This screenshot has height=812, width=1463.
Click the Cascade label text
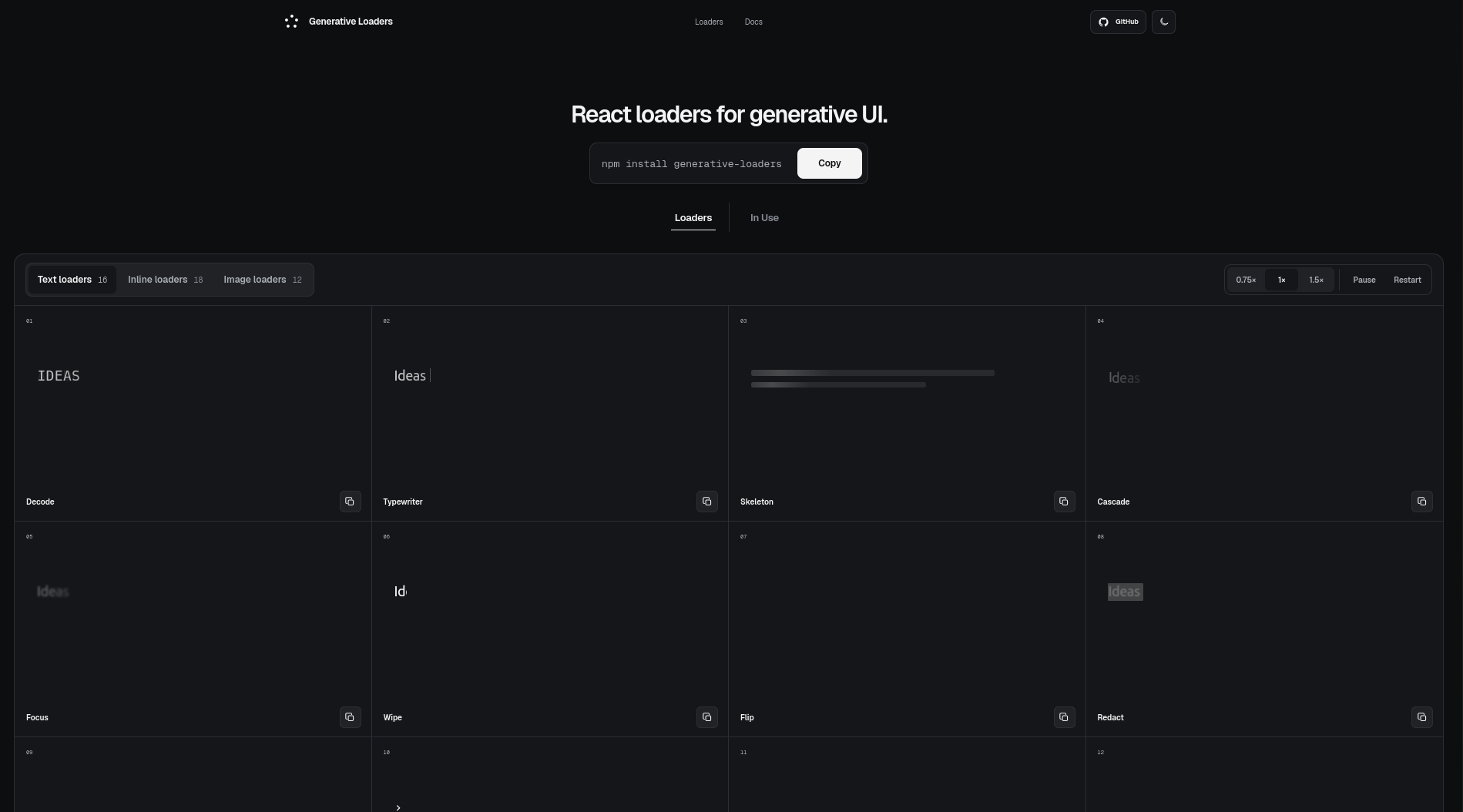(1112, 502)
